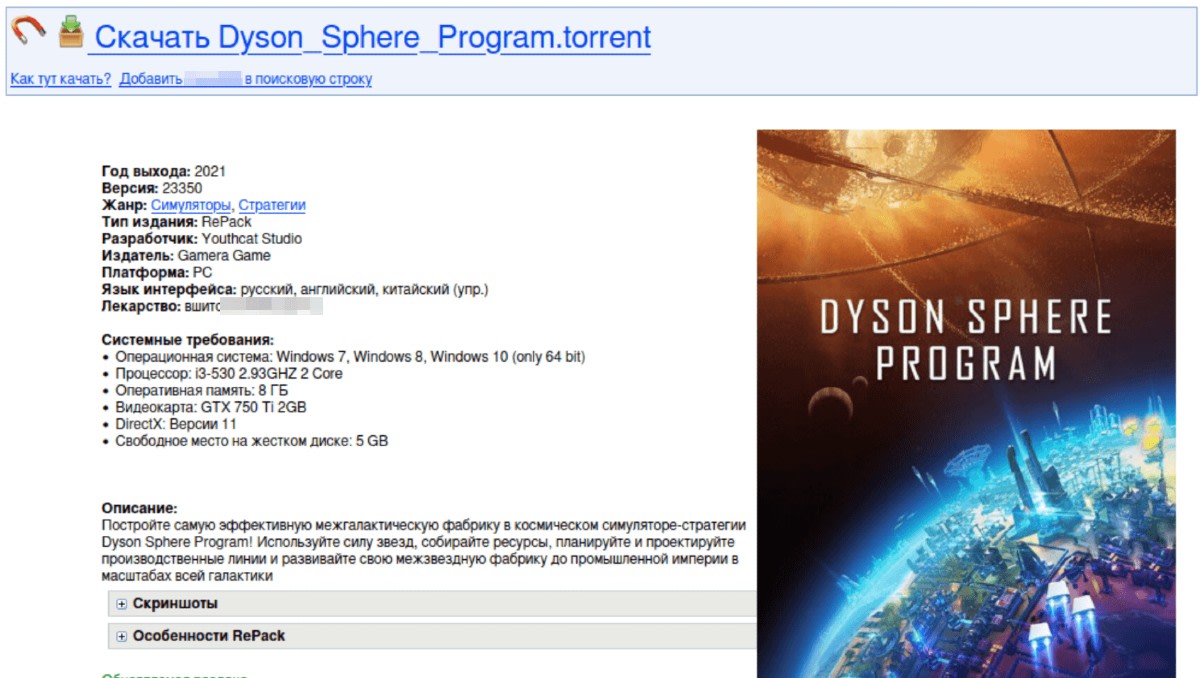Click the Тип издания: RePack line
This screenshot has height=678, width=1200.
pos(177,222)
